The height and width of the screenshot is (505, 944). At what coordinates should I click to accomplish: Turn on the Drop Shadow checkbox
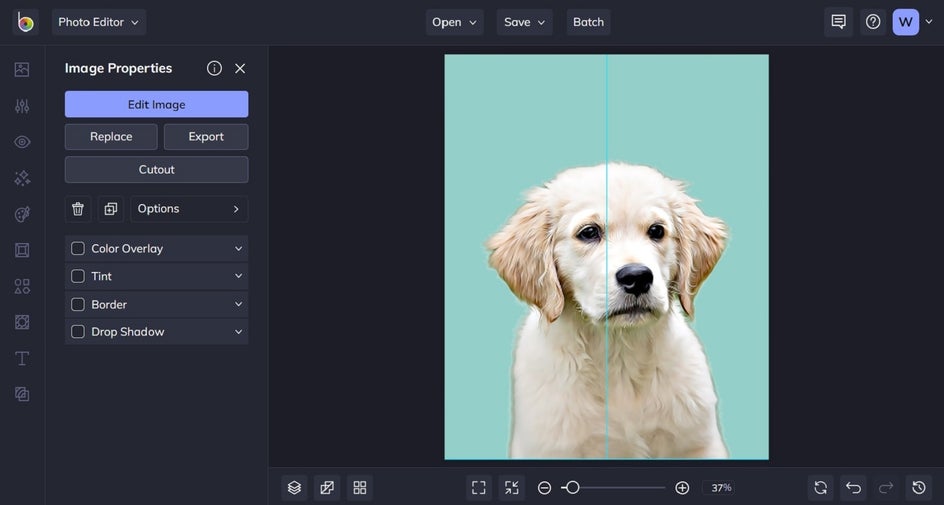78,332
